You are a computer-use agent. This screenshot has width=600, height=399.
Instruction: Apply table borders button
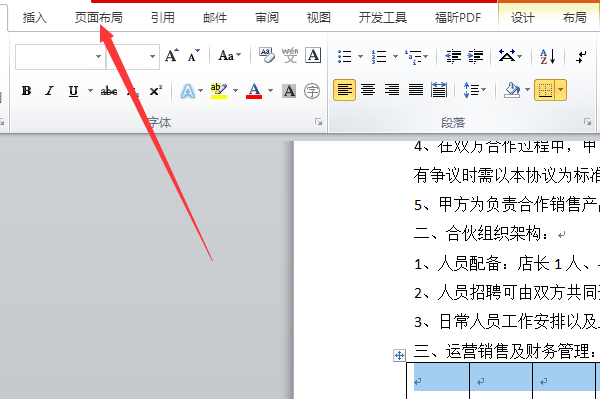tap(545, 90)
